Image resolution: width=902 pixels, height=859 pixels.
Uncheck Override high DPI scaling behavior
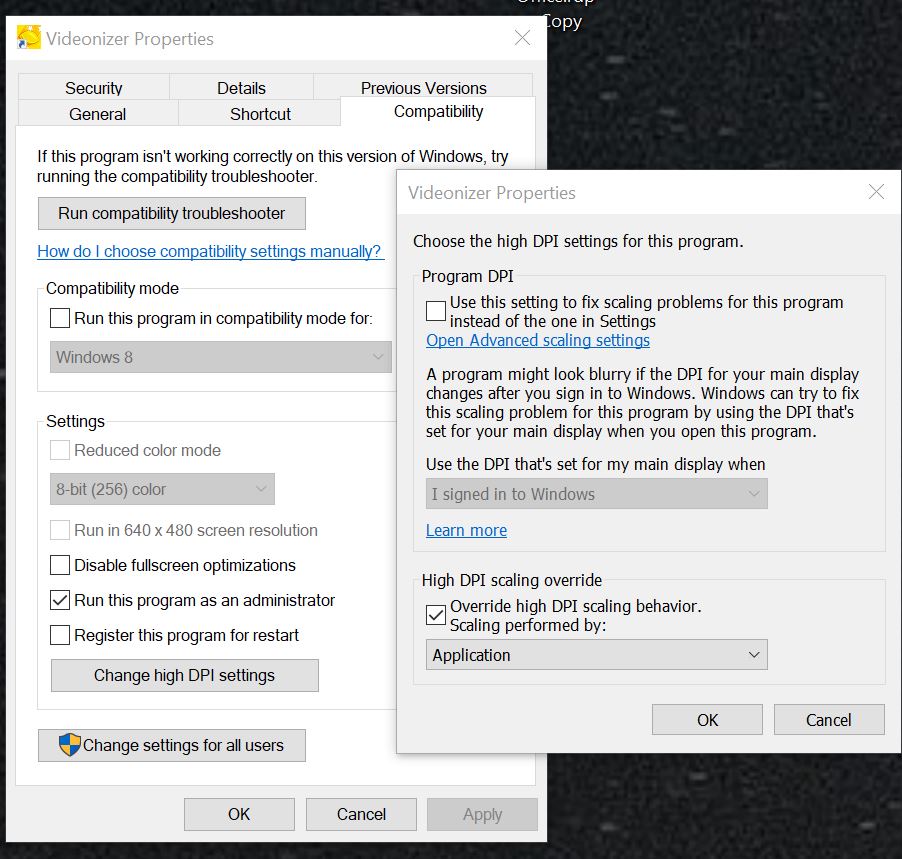pyautogui.click(x=435, y=615)
